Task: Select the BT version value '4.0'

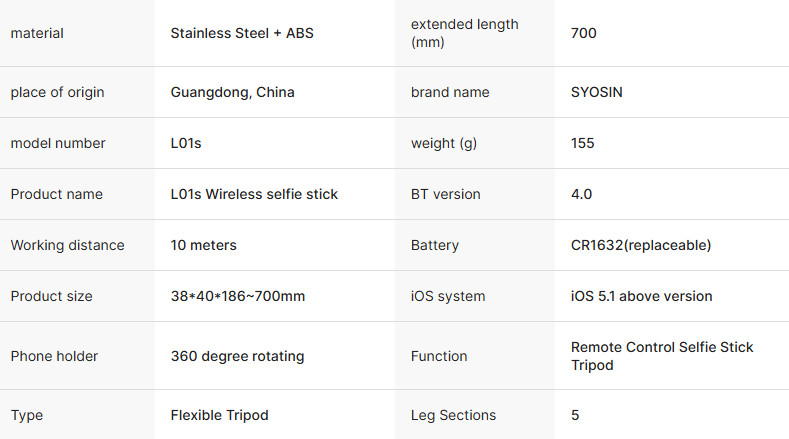Action: (x=582, y=194)
